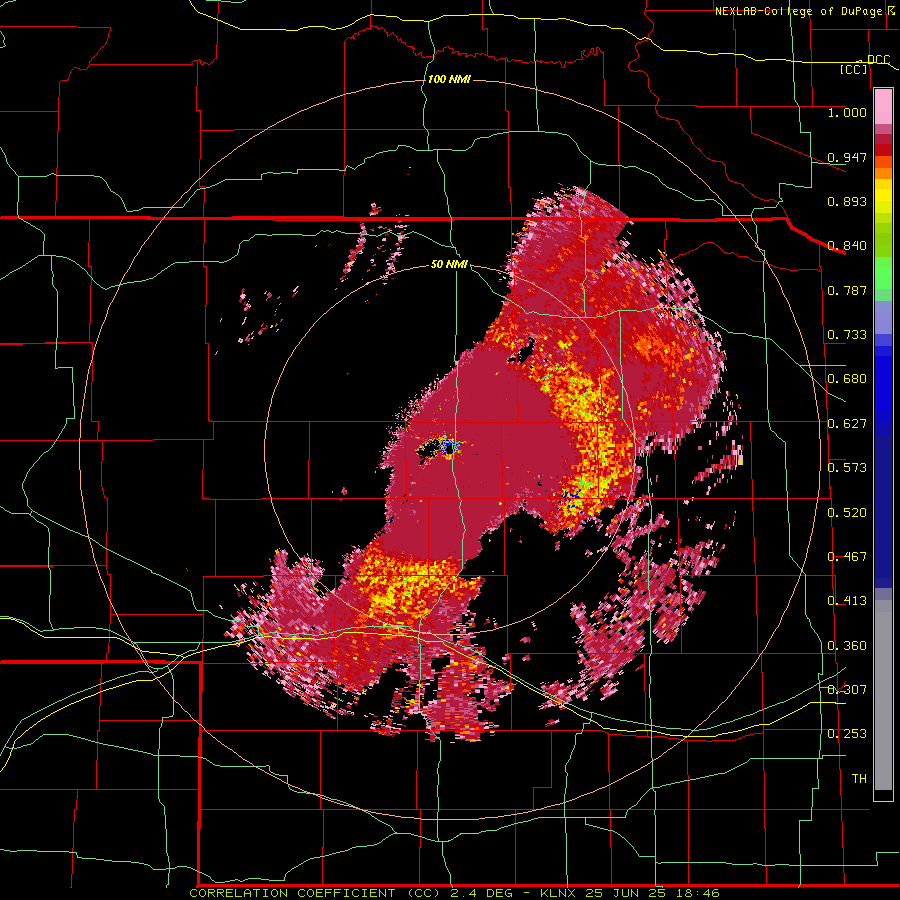Select the 0.787 legend value
Image resolution: width=900 pixels, height=900 pixels.
[847, 290]
